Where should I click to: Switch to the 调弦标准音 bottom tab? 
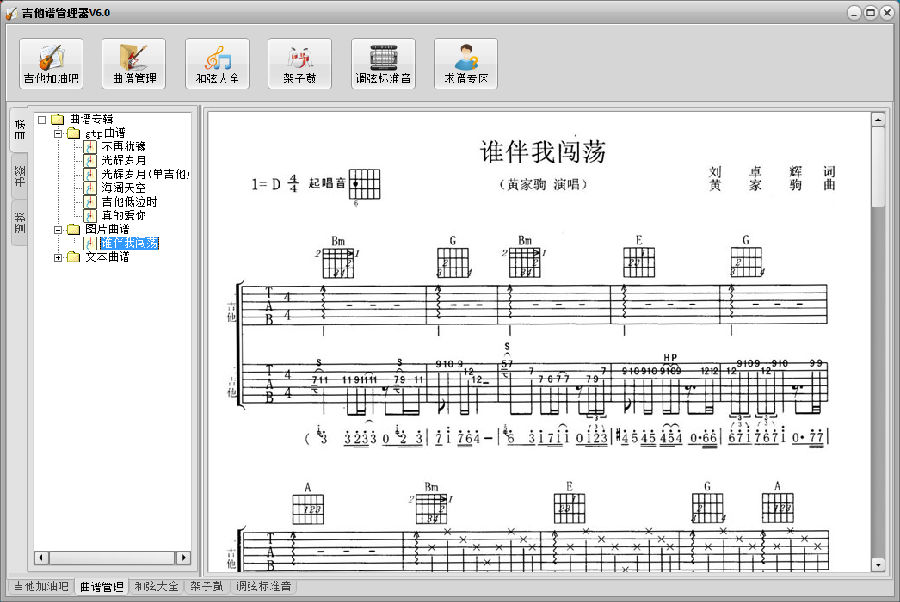point(264,586)
